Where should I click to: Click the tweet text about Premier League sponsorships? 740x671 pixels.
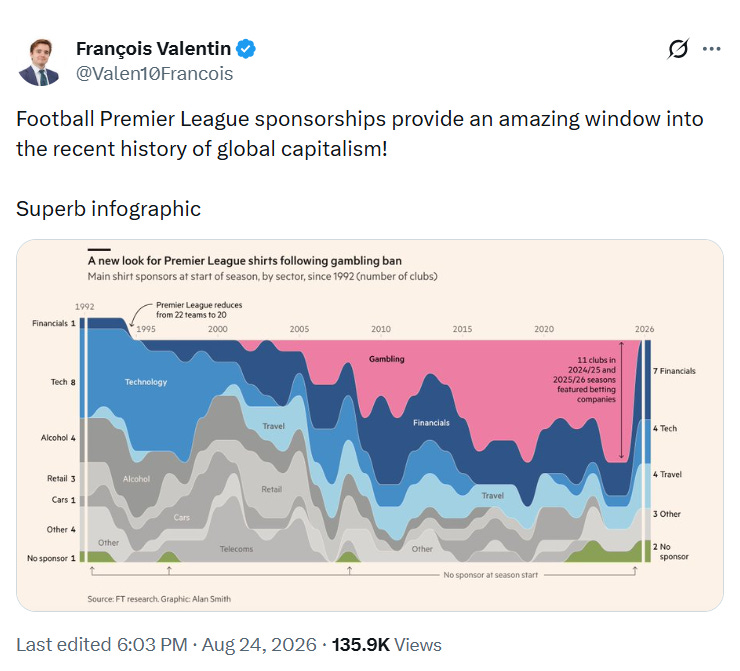click(360, 134)
